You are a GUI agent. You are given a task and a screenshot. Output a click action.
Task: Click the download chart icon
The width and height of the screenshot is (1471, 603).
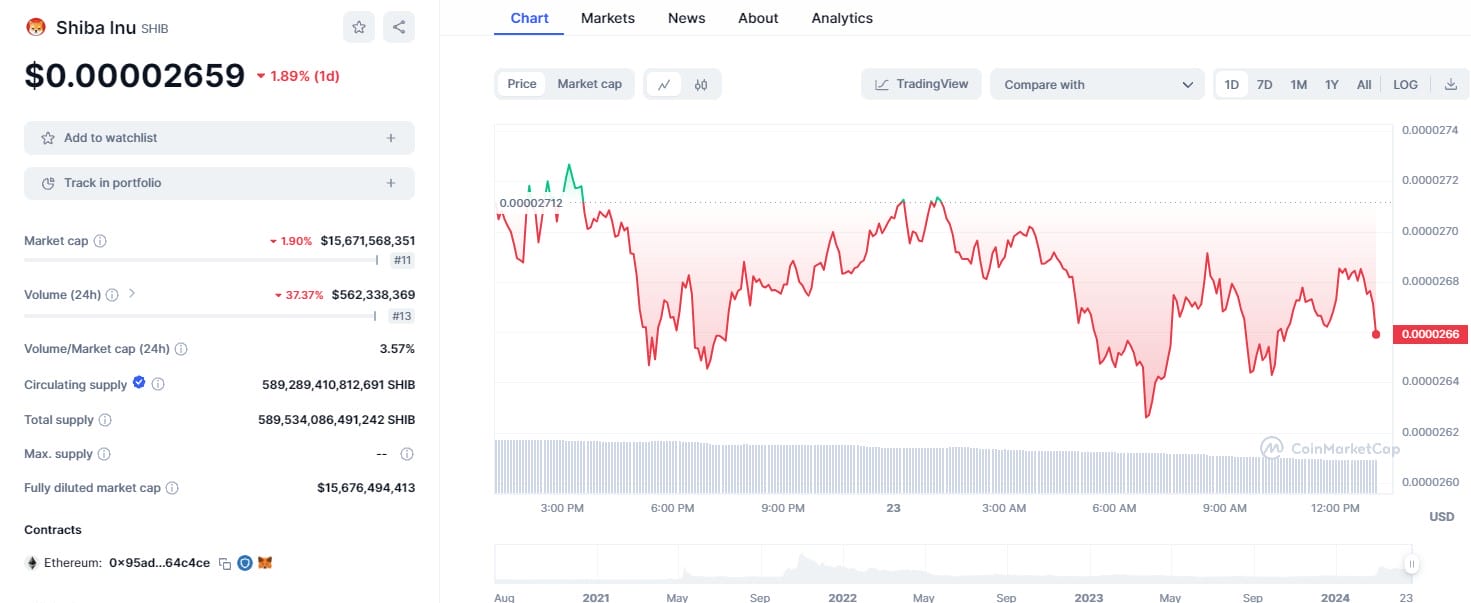coord(1450,85)
